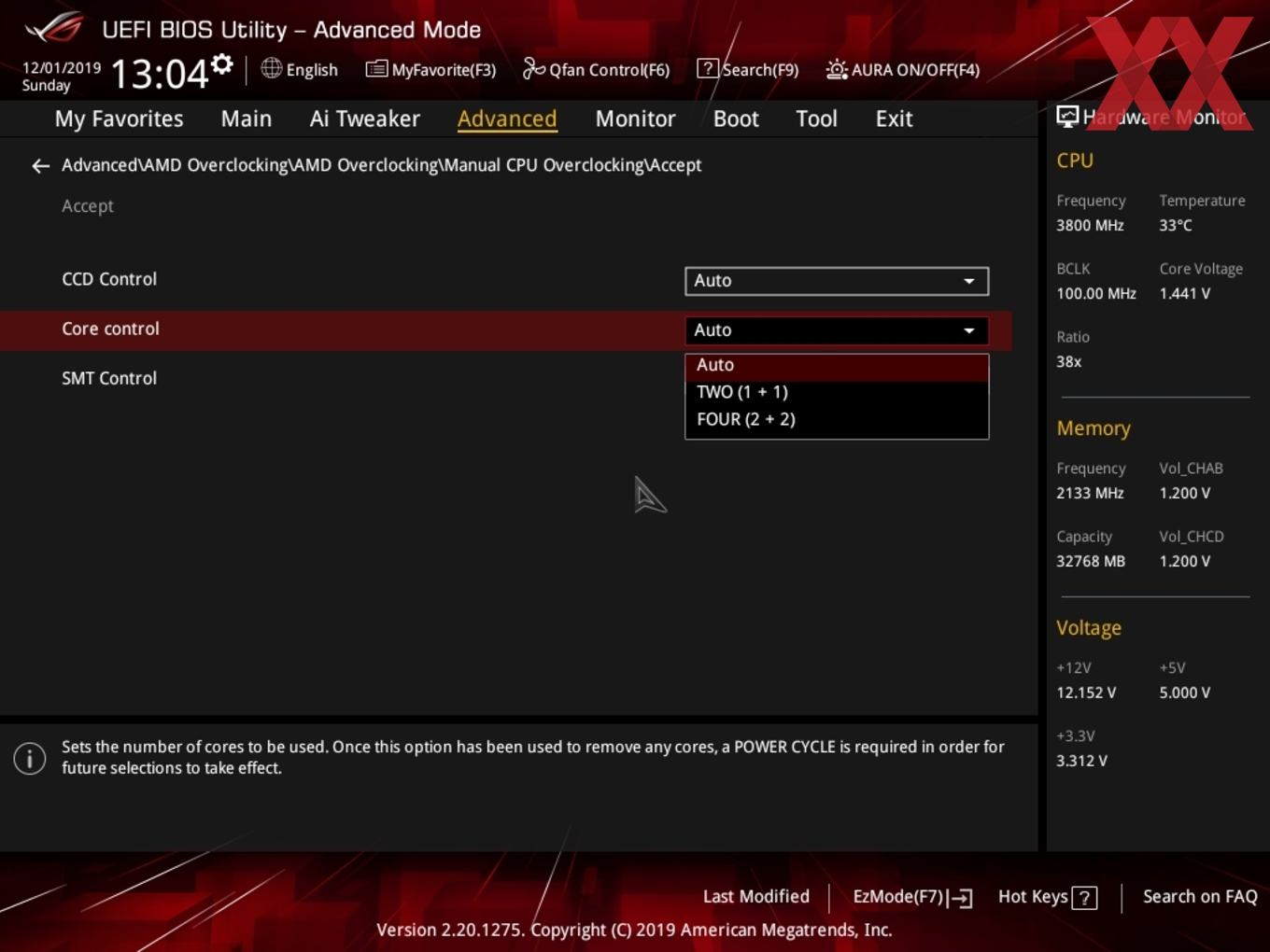Choose TWO (1 + 1) option
This screenshot has height=952, width=1270.
tap(837, 392)
